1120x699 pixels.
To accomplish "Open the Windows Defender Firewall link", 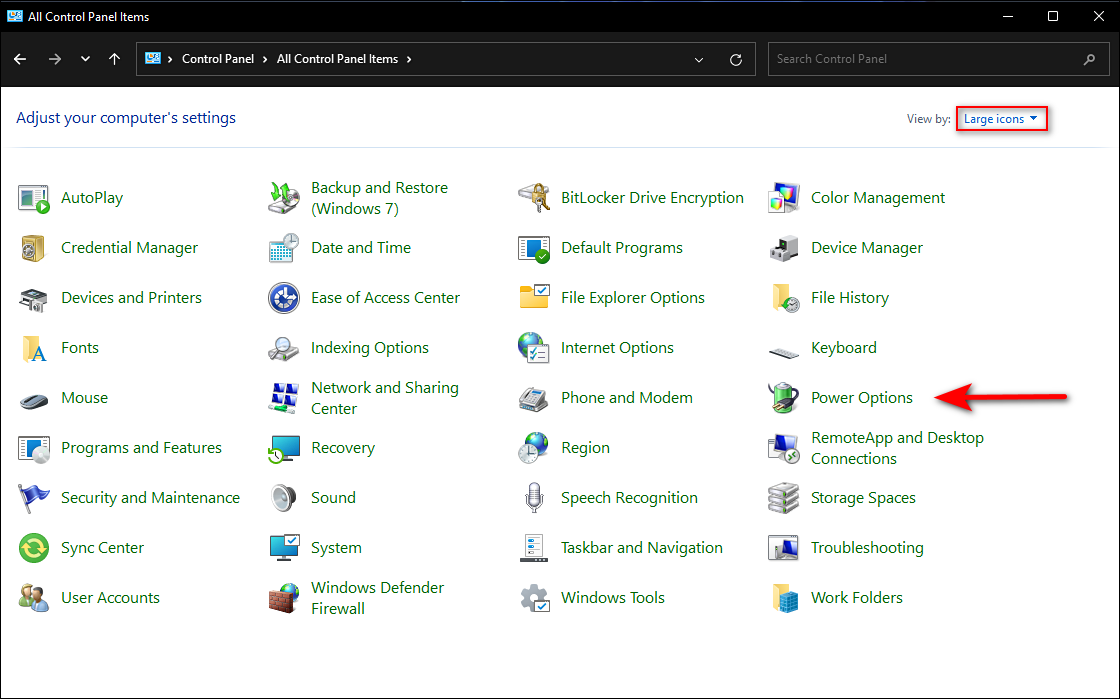I will point(377,598).
